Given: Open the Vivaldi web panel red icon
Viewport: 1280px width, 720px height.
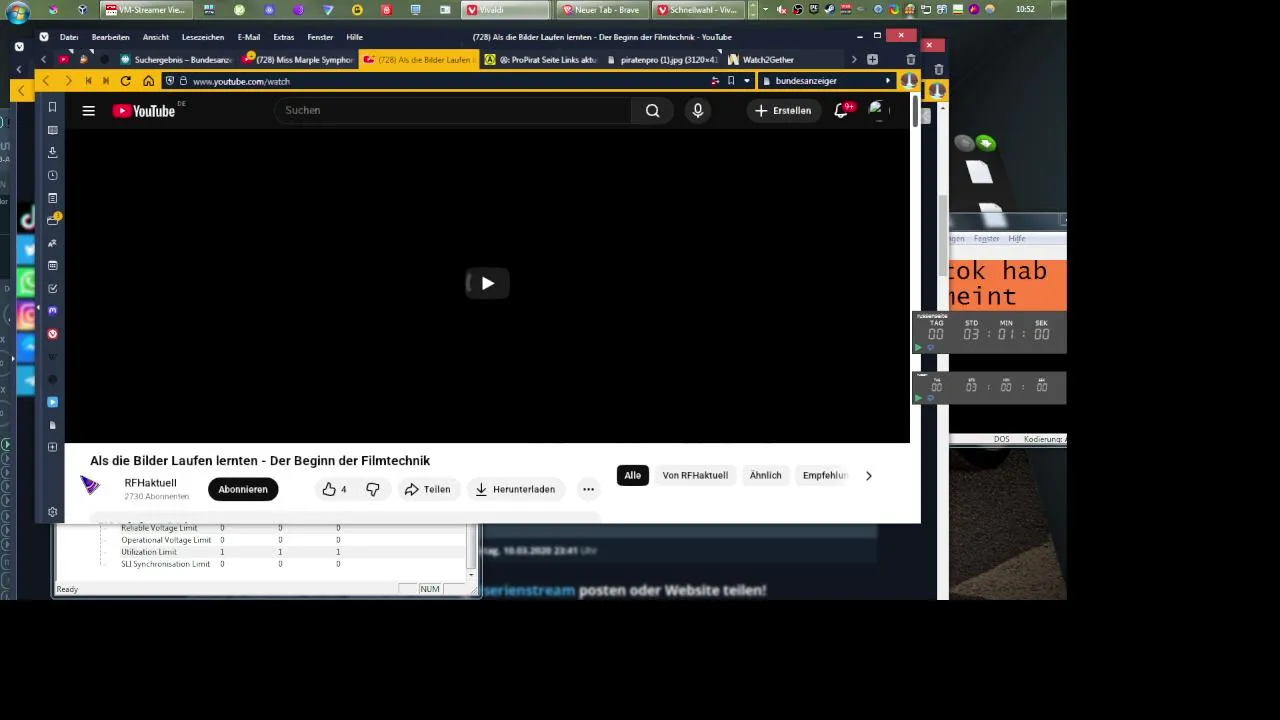Looking at the screenshot, I should coord(53,334).
